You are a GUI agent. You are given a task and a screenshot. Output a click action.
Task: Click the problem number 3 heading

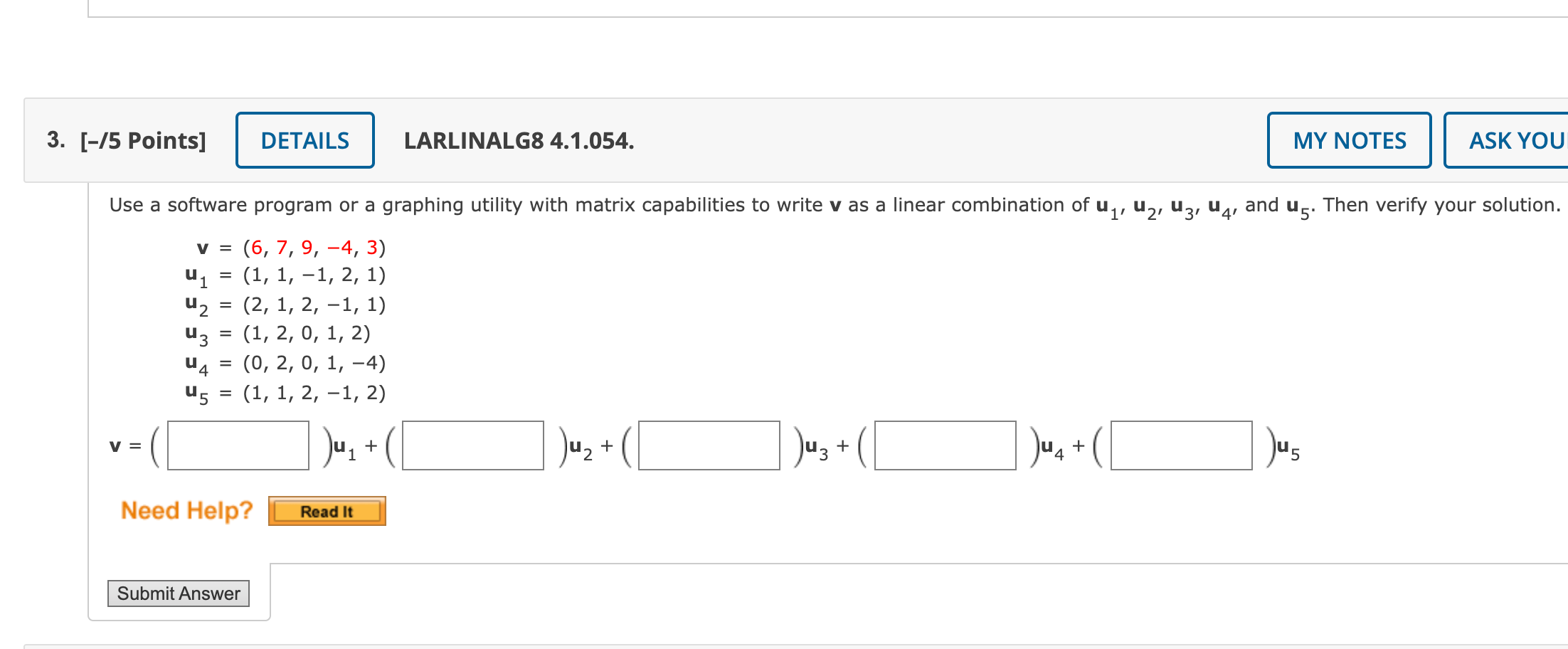coord(55,141)
